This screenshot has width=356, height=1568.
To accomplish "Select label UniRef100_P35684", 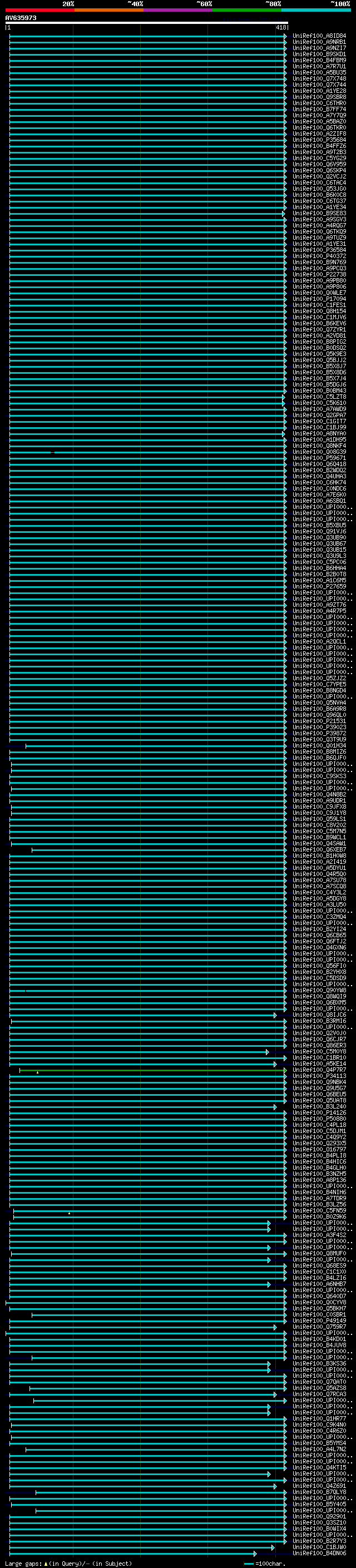I will pyautogui.click(x=319, y=140).
